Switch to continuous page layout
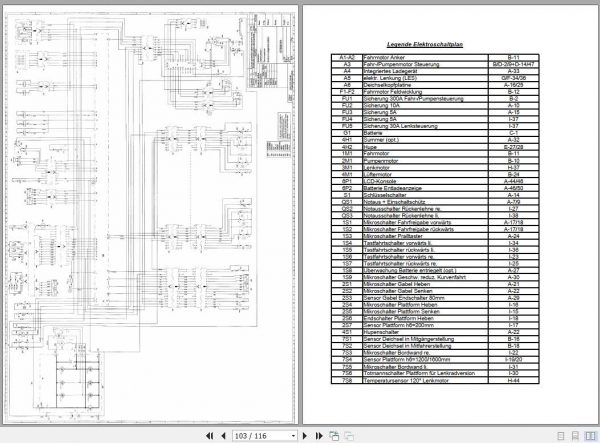Viewport: 600px width, 443px height. click(575, 436)
